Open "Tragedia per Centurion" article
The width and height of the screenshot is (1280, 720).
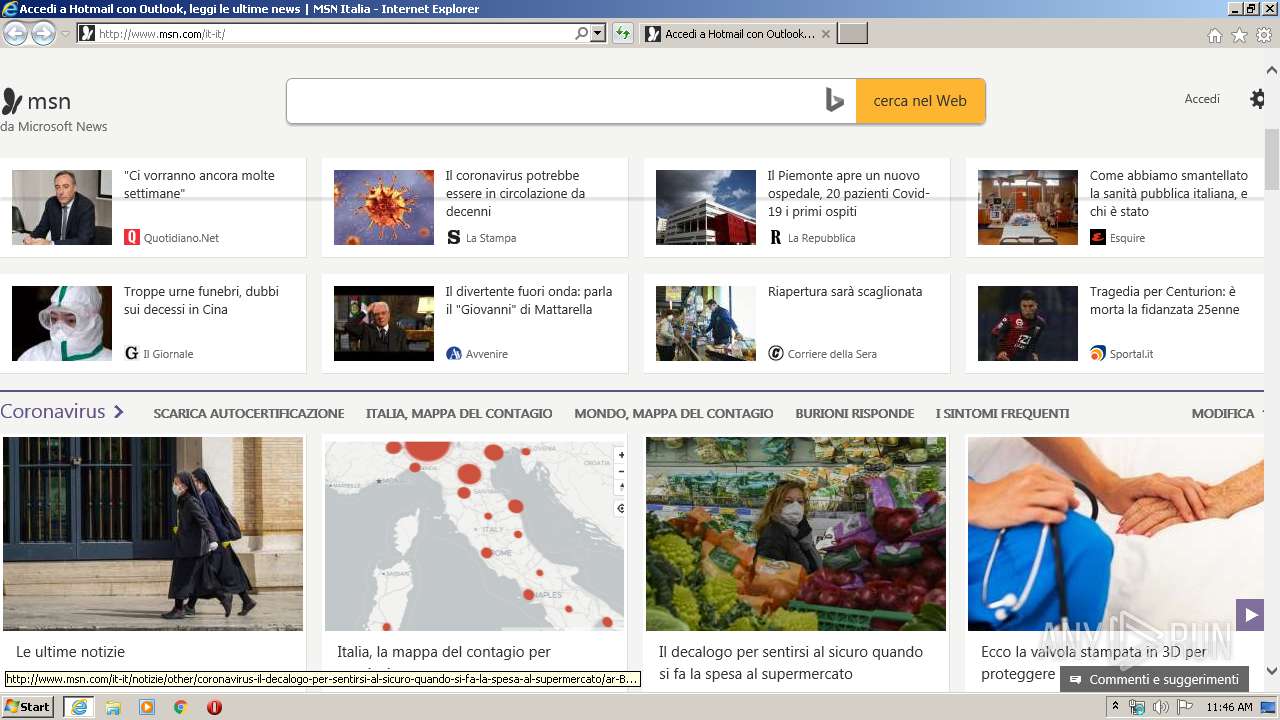[x=1165, y=300]
